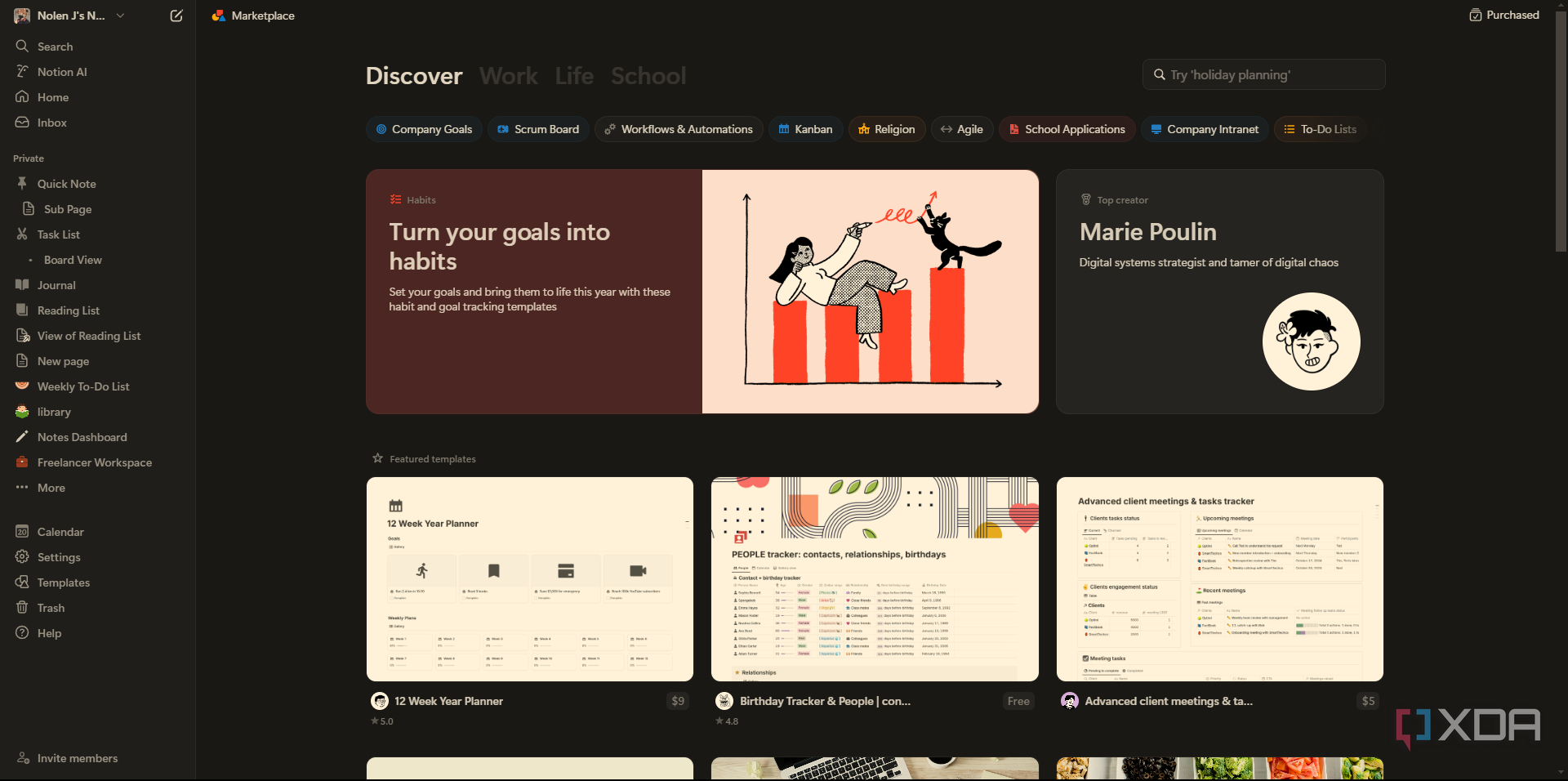Open the Task List page

pyautogui.click(x=98, y=234)
